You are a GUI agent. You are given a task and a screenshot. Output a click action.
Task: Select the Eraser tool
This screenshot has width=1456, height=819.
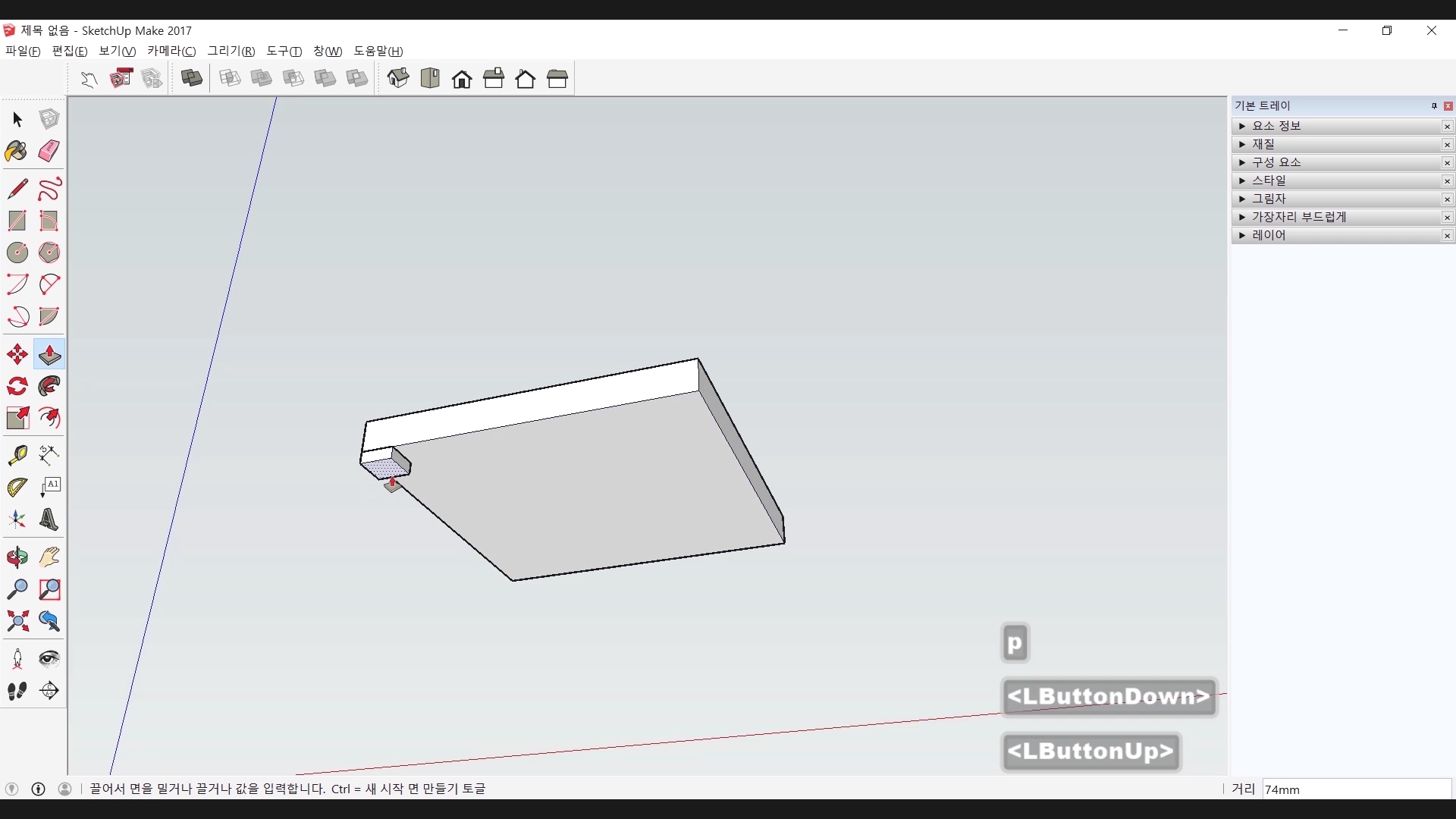(49, 151)
